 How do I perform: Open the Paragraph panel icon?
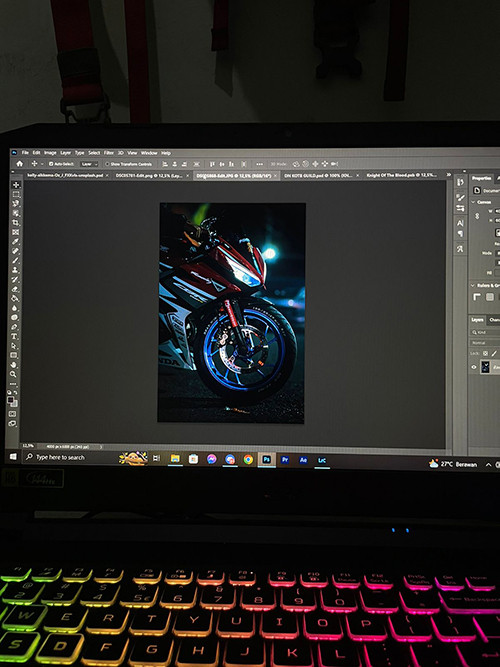460,234
